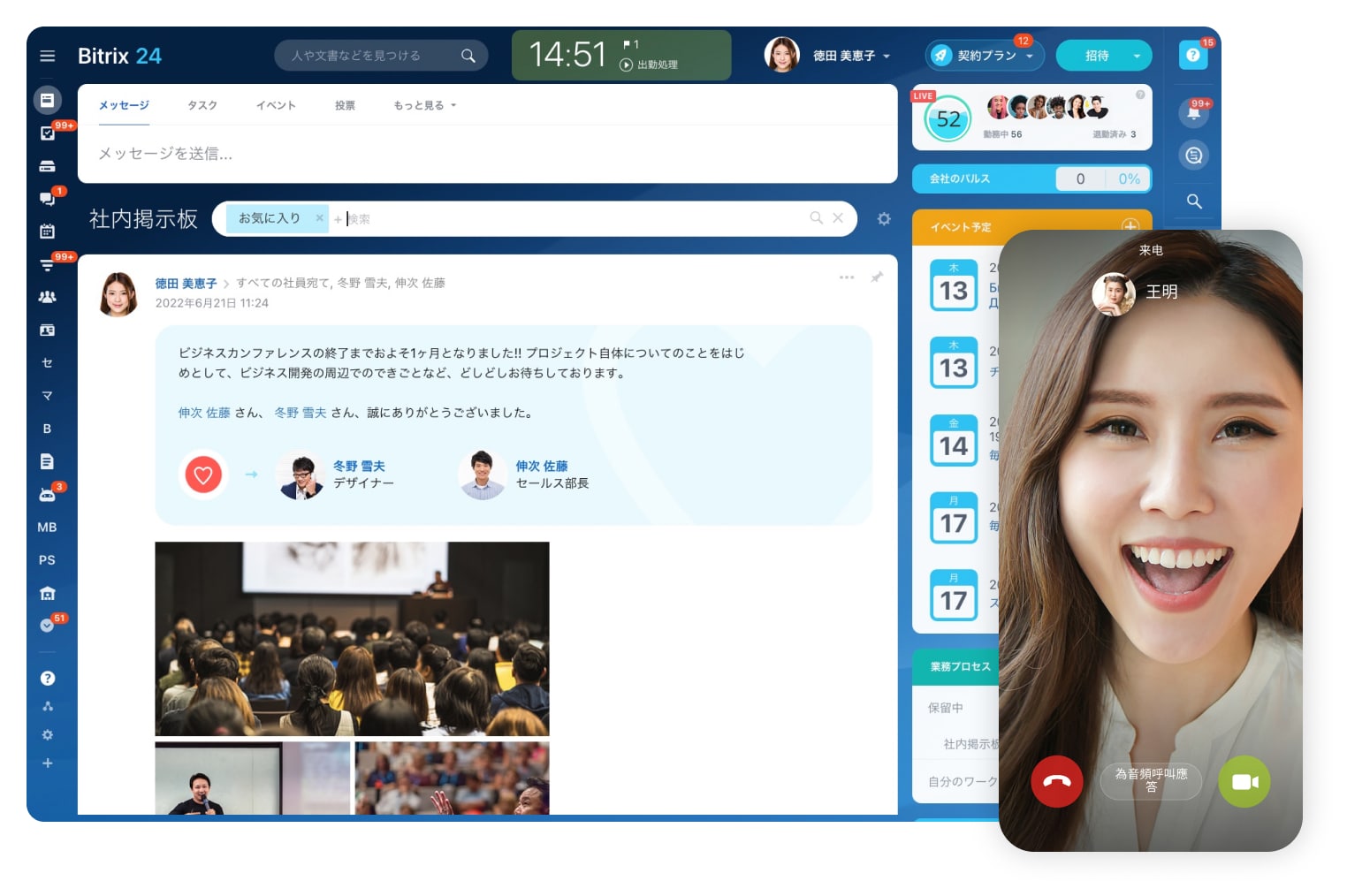Open the large conference audience photo
This screenshot has height=896, width=1347.
[x=352, y=639]
